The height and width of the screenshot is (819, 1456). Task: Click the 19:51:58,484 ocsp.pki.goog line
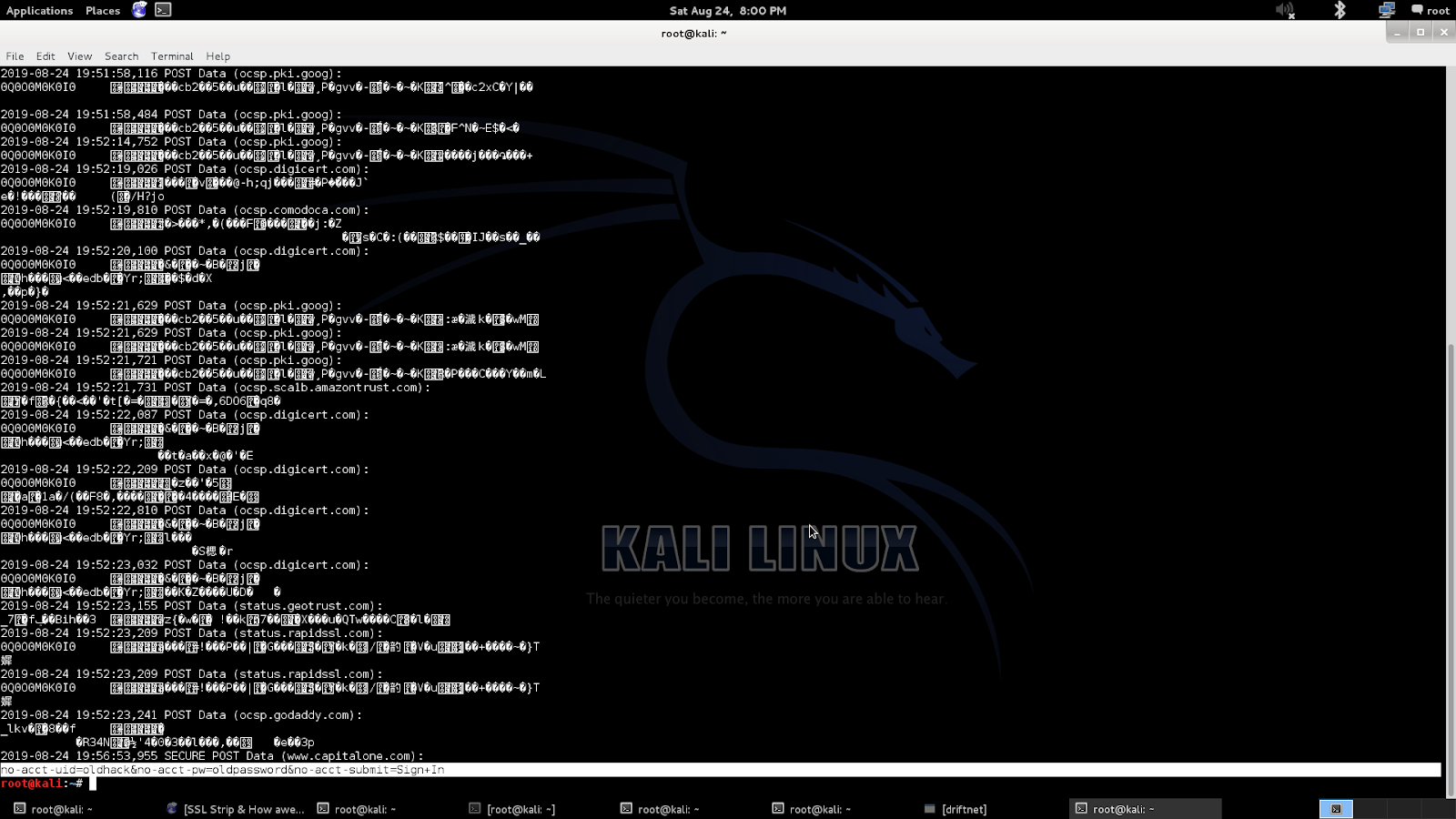point(171,115)
